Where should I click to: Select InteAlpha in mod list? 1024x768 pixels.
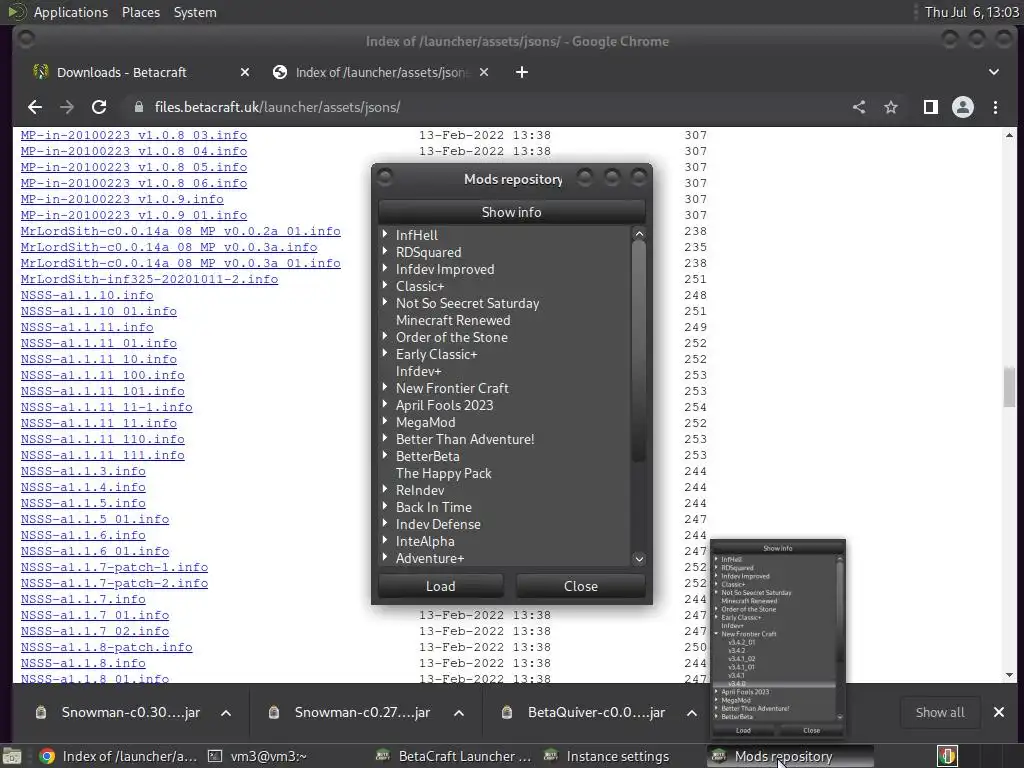[425, 541]
